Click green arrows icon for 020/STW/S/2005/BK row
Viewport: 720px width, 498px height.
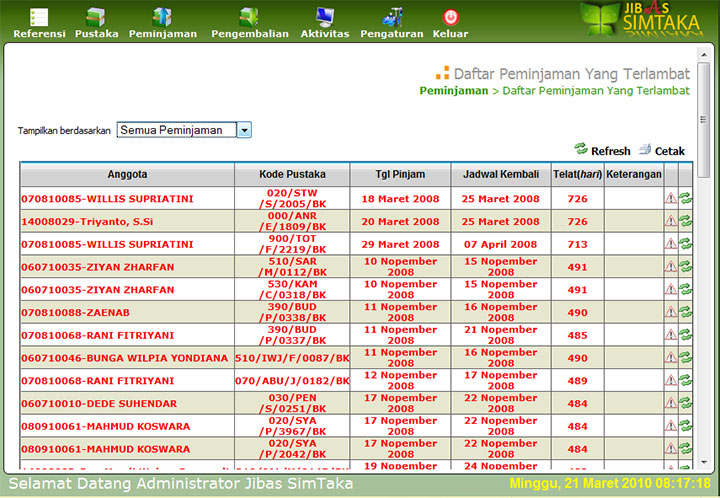[686, 198]
